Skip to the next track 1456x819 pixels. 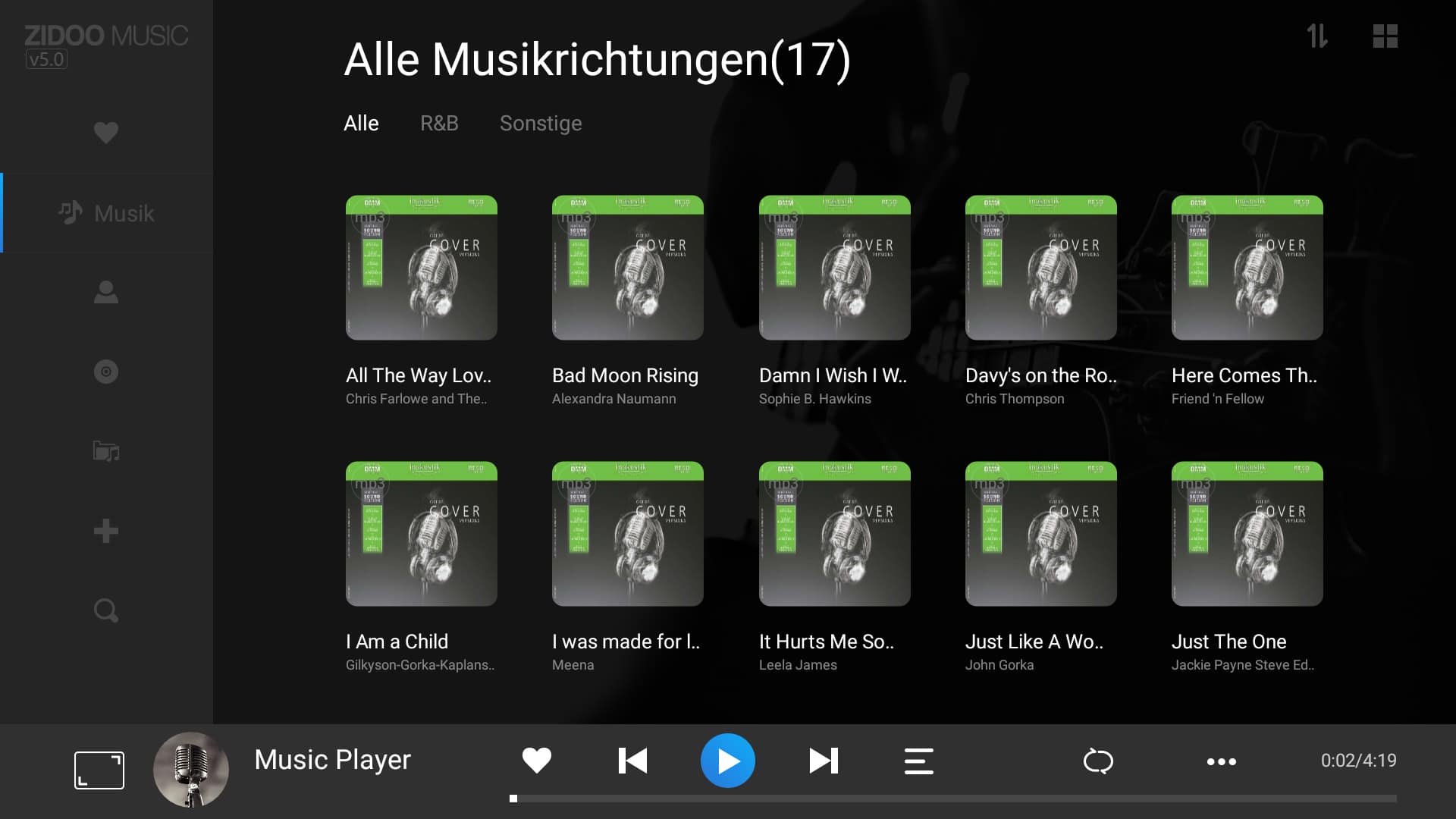824,761
